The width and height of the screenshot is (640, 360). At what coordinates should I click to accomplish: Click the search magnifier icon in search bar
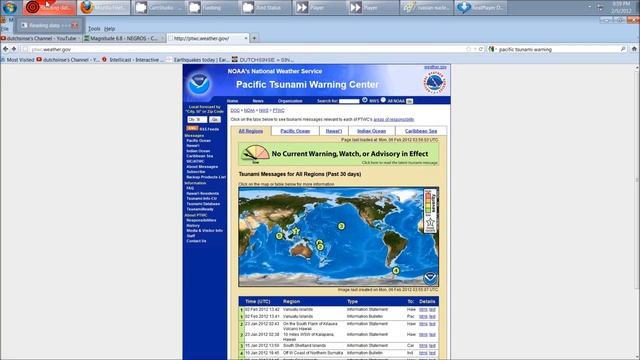[x=623, y=49]
